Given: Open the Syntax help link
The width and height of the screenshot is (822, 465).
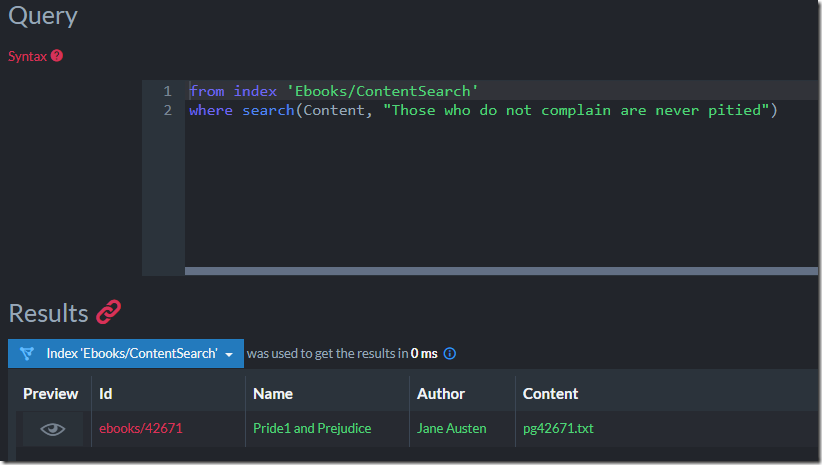Looking at the screenshot, I should coord(27,56).
